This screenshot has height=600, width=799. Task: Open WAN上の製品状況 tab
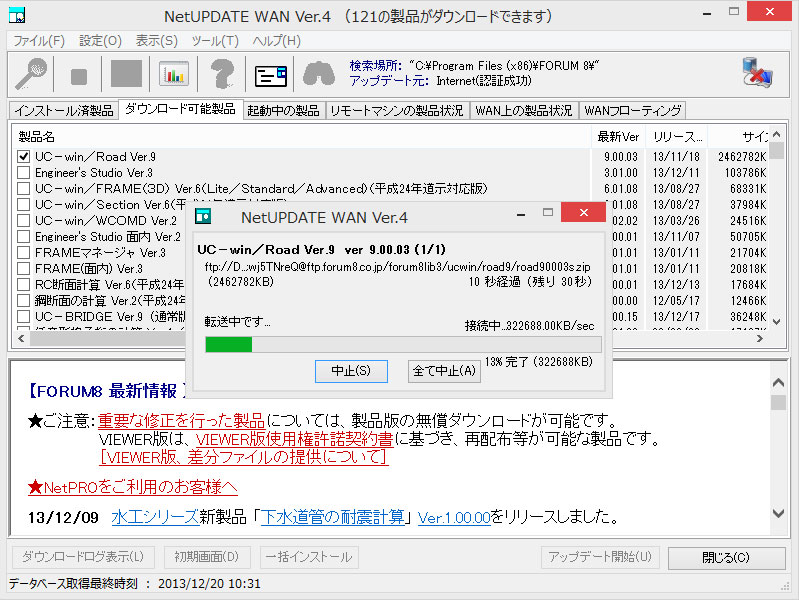[523, 111]
